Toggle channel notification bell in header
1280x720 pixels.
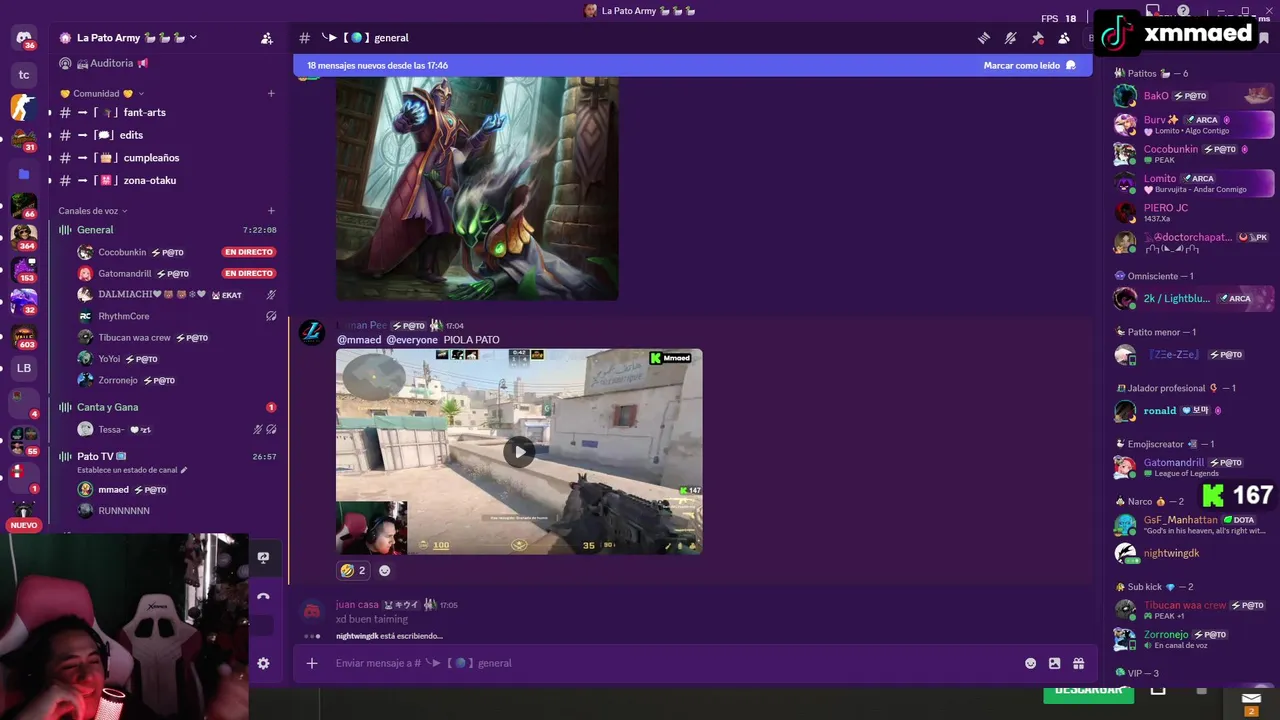(1011, 38)
